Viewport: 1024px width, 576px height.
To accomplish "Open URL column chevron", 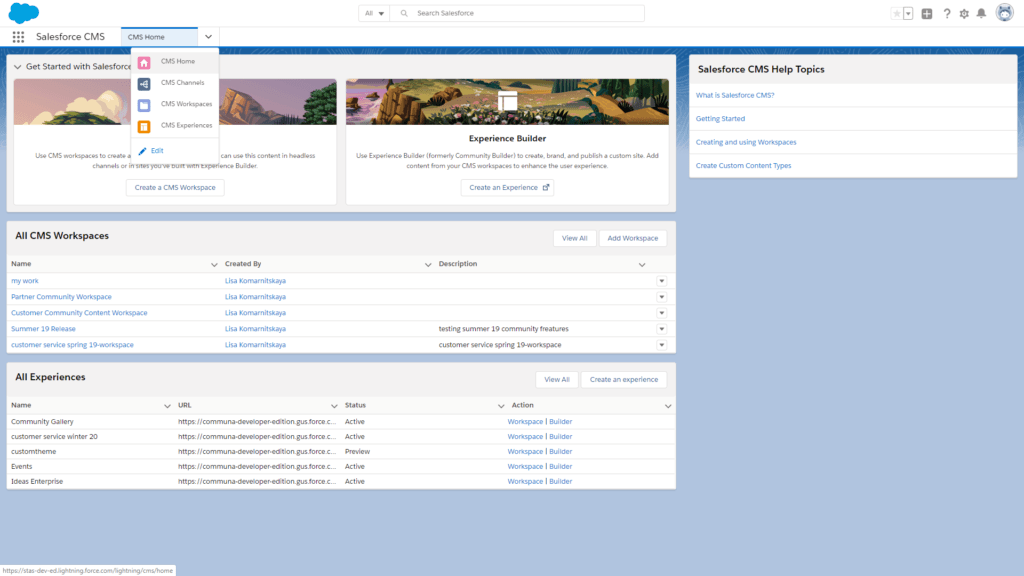I will pyautogui.click(x=334, y=406).
